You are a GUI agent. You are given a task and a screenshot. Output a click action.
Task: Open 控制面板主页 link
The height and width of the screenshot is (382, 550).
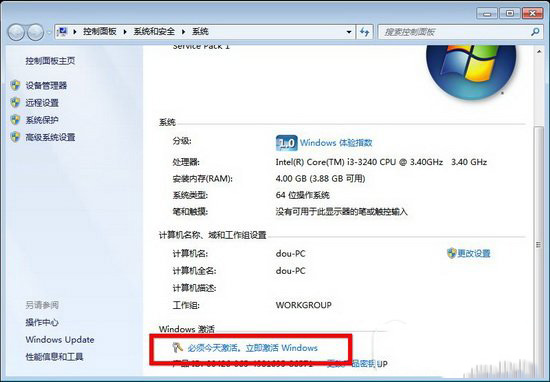(50, 61)
